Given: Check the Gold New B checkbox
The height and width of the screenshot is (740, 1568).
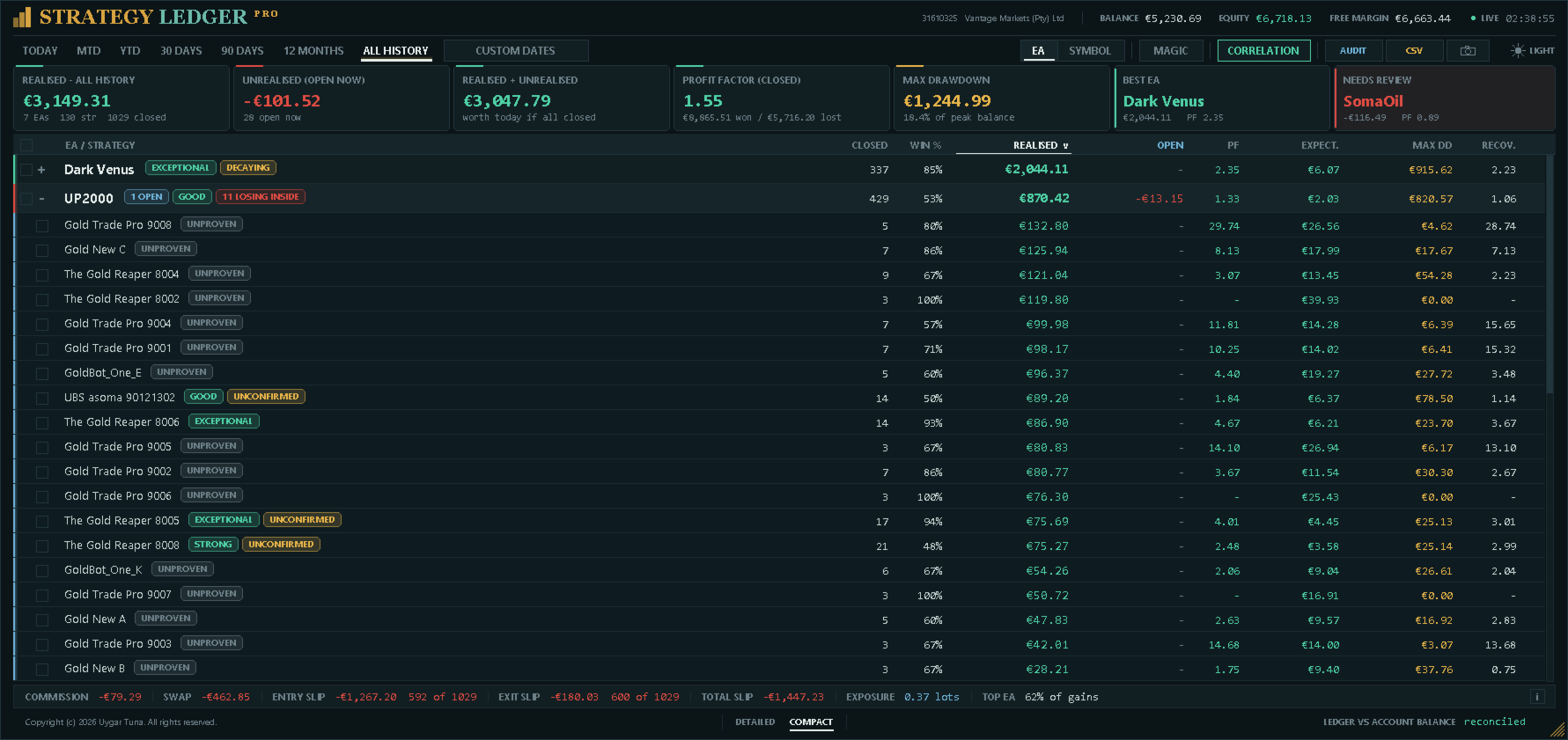Looking at the screenshot, I should click(42, 670).
